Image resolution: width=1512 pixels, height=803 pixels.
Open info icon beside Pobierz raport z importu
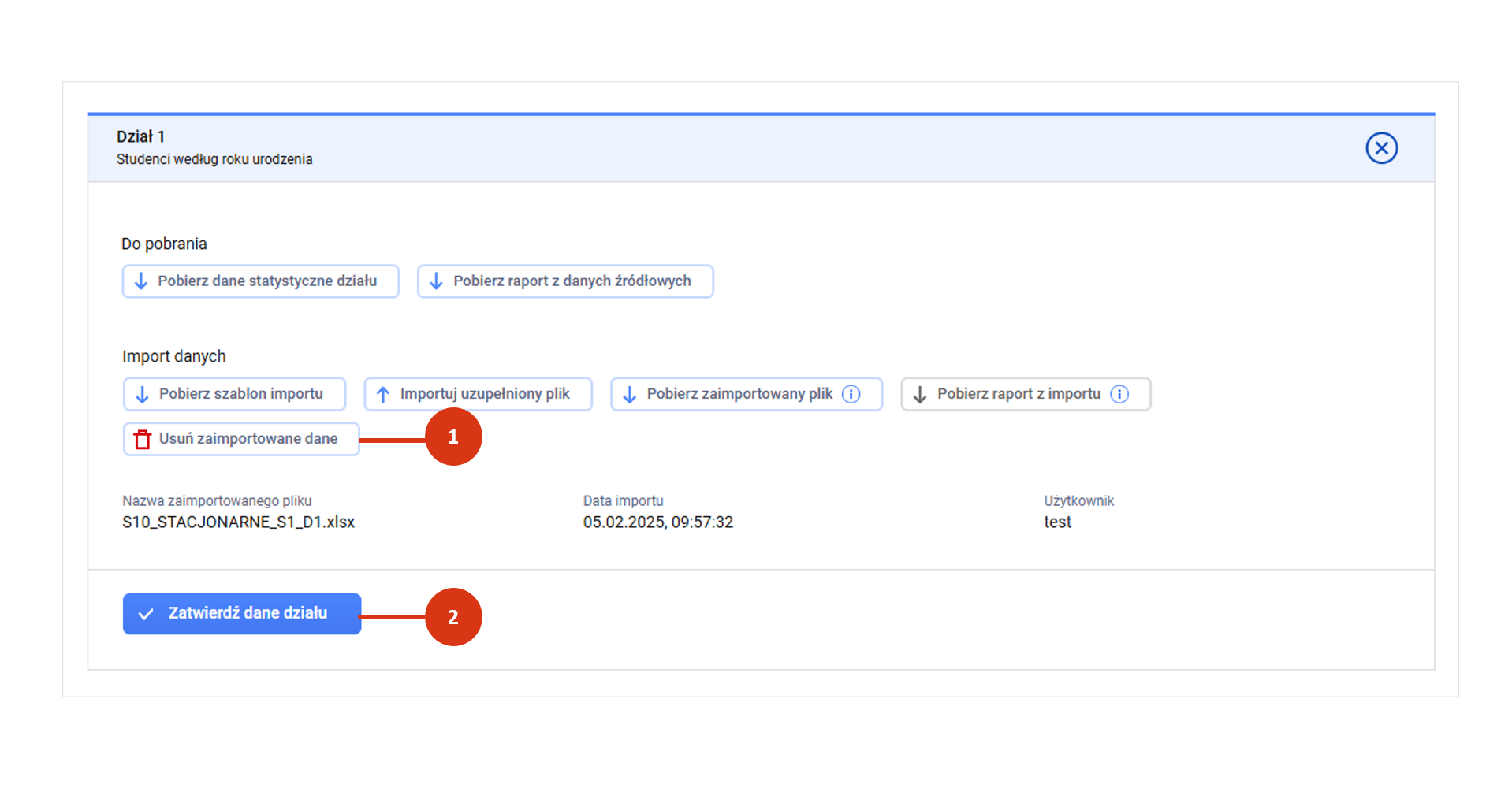(x=1119, y=394)
